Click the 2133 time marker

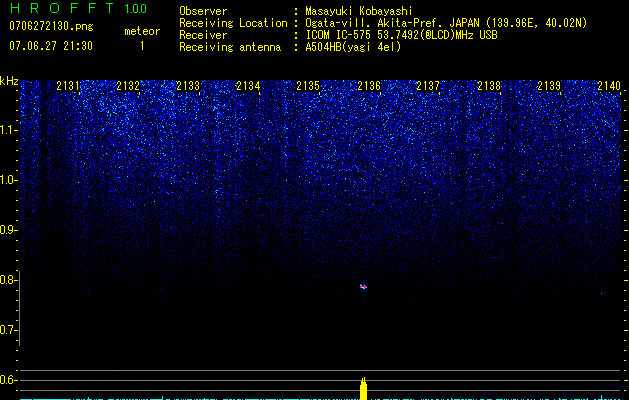pos(188,86)
